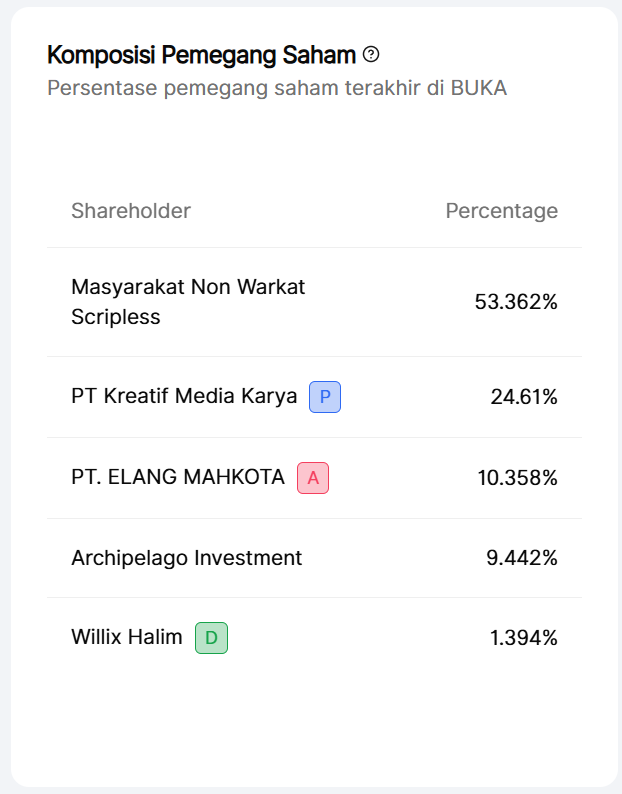Click the 10.358% percentage value

pyautogui.click(x=517, y=478)
